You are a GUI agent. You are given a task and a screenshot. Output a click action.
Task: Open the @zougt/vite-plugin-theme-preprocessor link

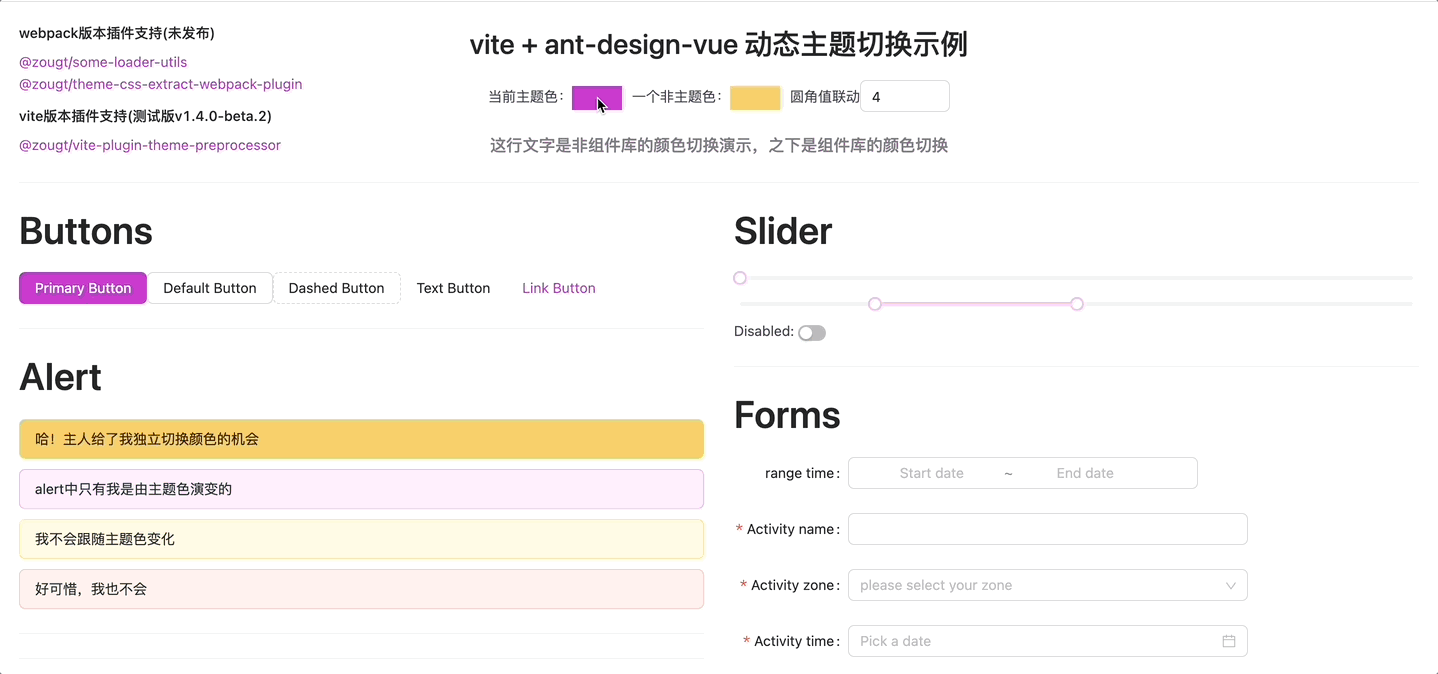(x=150, y=145)
